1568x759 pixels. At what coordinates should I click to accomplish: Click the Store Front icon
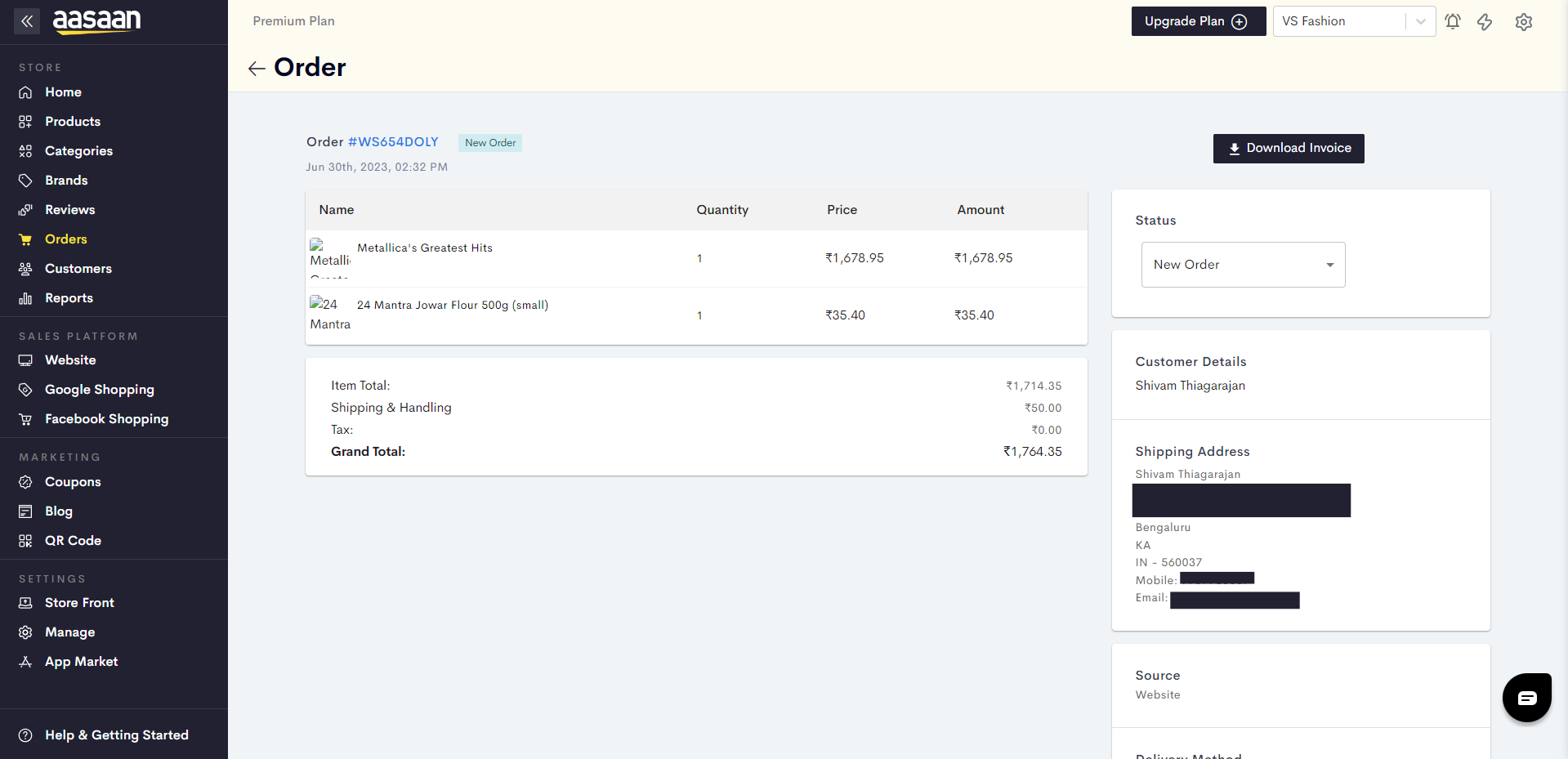coord(25,603)
